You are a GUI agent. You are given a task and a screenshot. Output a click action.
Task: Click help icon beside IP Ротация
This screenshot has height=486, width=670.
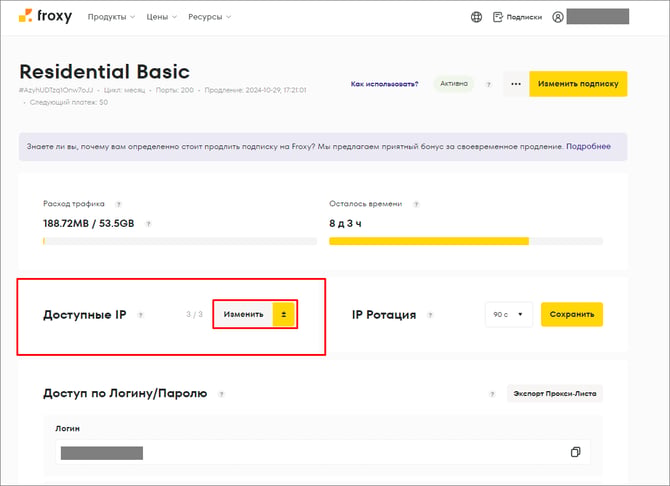click(430, 315)
